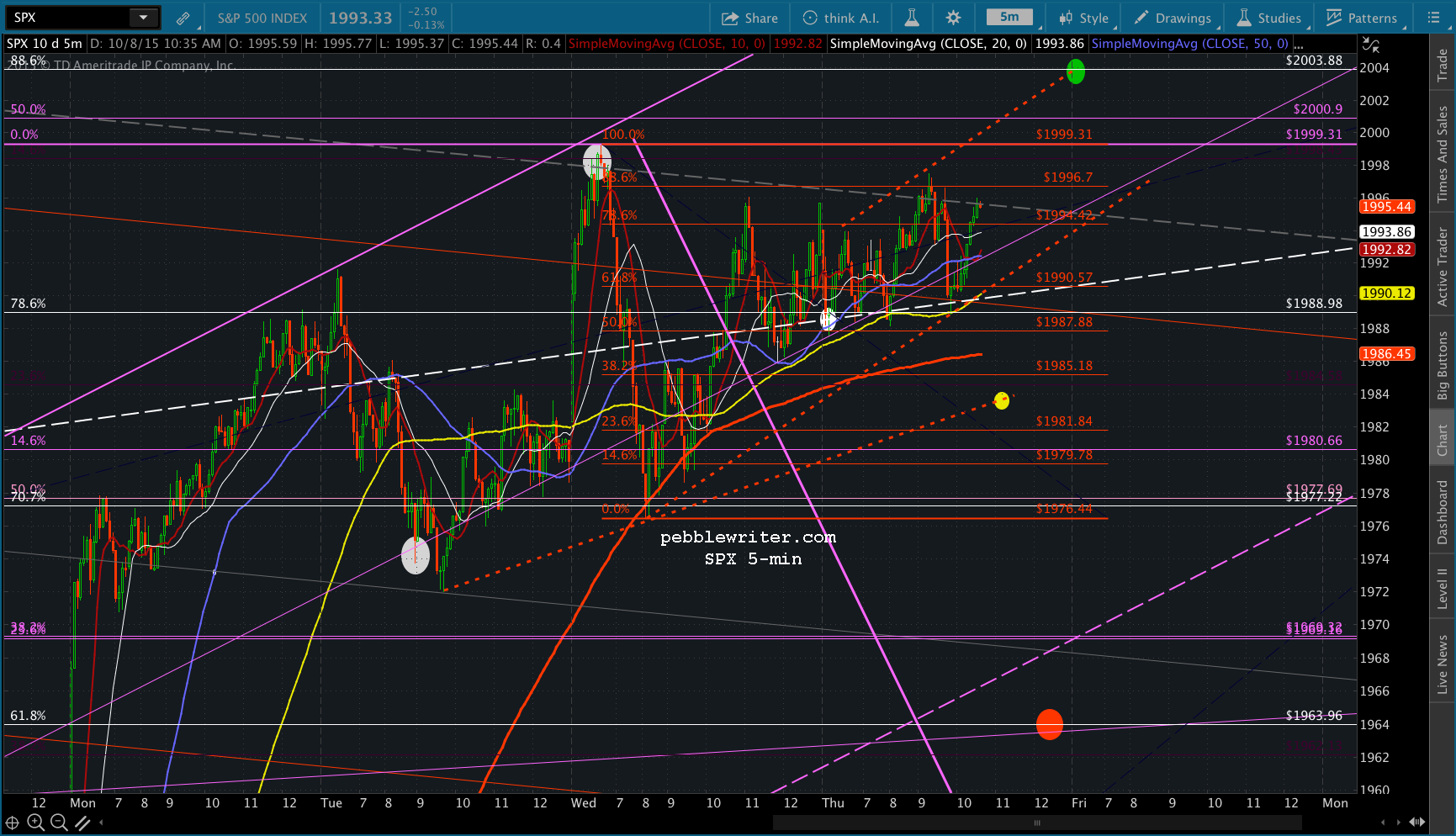Click the zoom in magnifier icon
The height and width of the screenshot is (836, 1456).
pyautogui.click(x=36, y=822)
